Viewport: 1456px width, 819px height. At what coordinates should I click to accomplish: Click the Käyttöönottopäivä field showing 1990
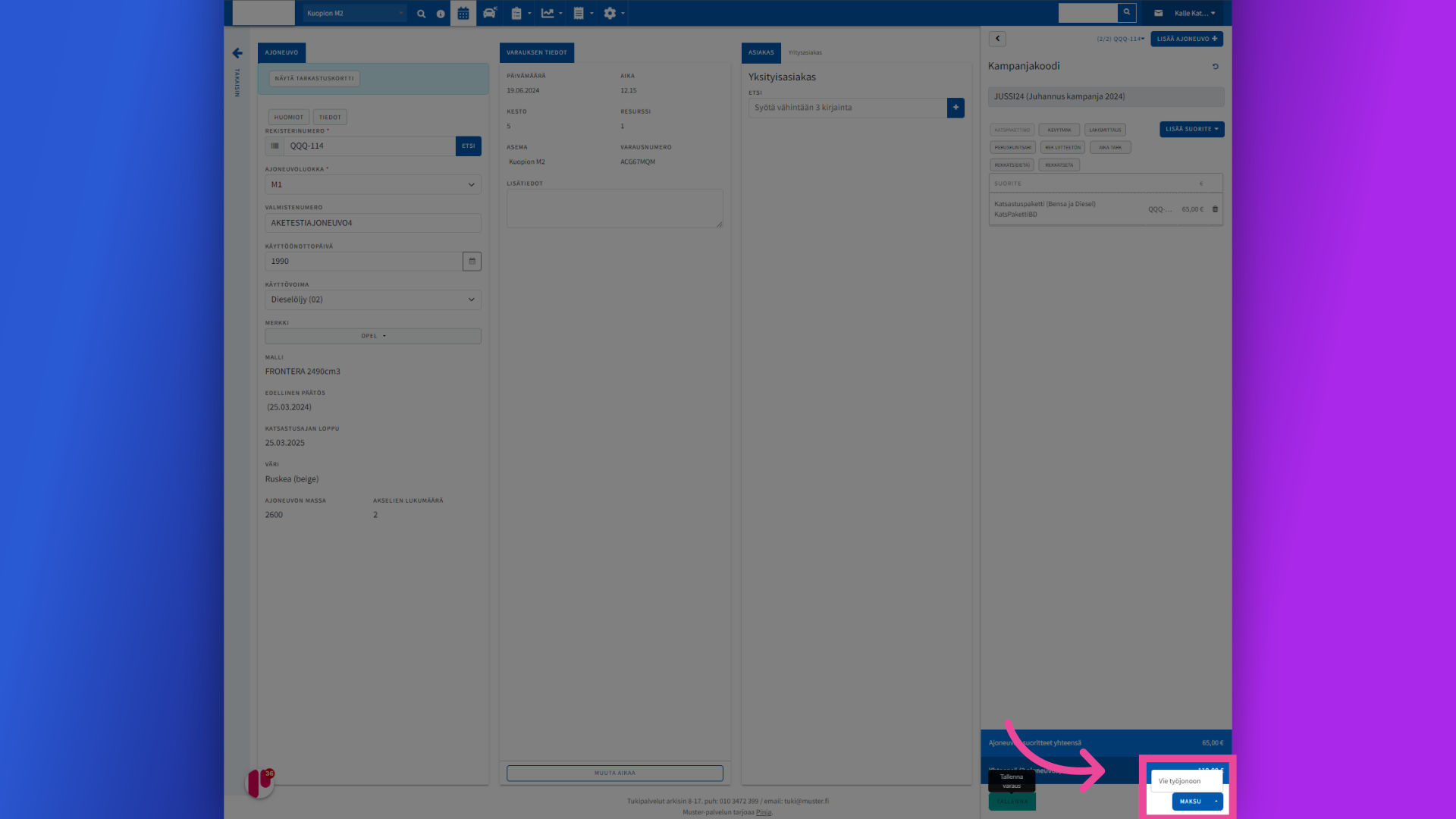(x=364, y=261)
